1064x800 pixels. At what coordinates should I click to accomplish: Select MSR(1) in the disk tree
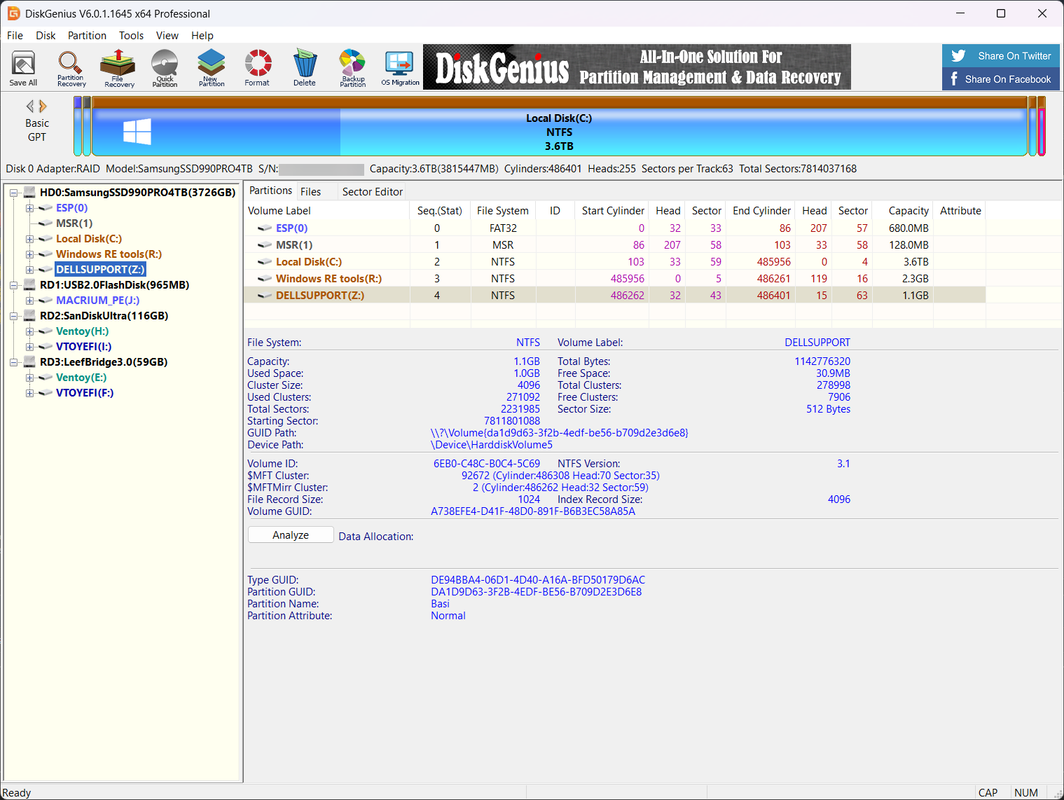click(74, 223)
